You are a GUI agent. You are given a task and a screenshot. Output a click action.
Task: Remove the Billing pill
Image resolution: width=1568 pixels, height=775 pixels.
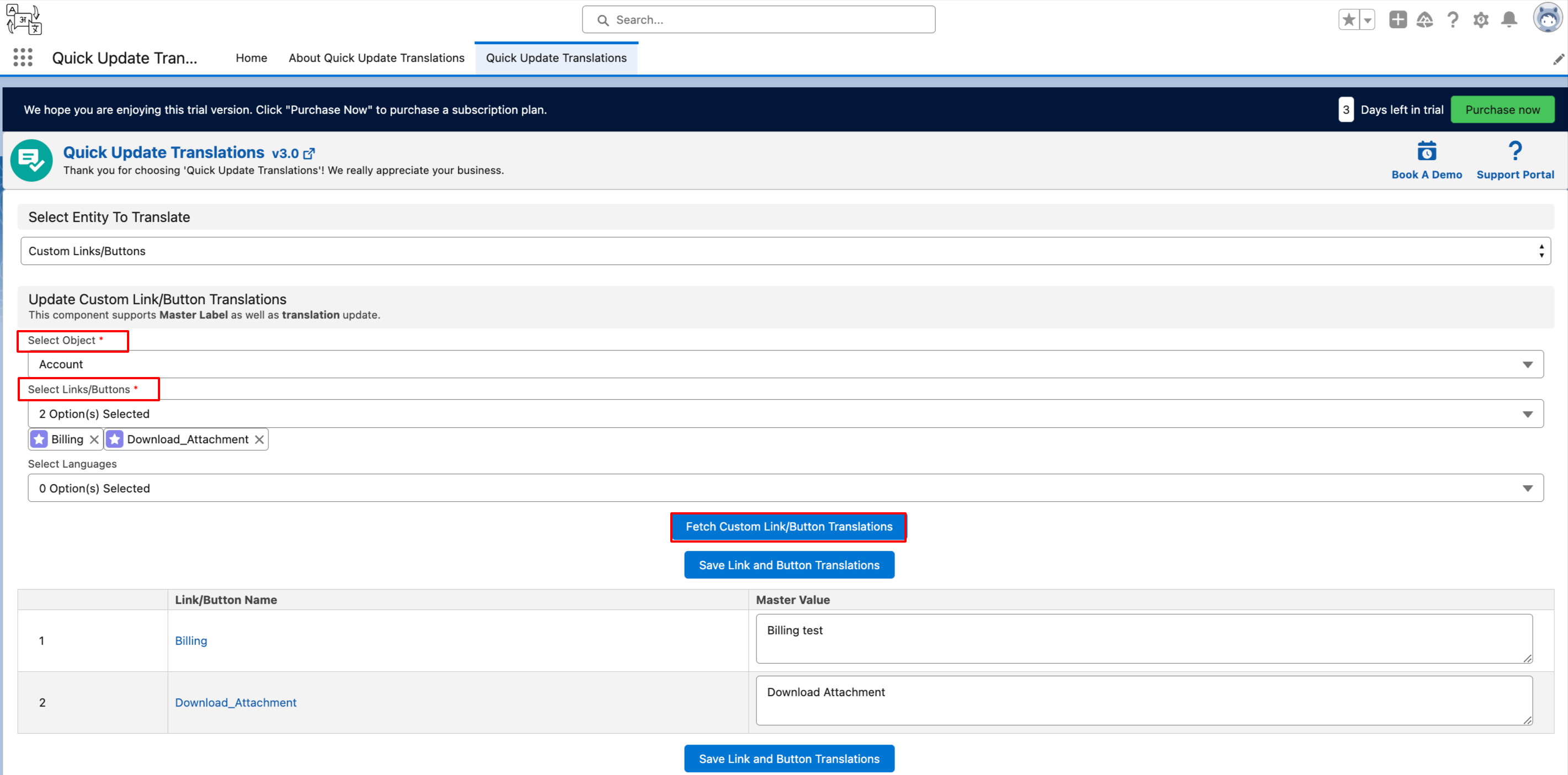94,439
